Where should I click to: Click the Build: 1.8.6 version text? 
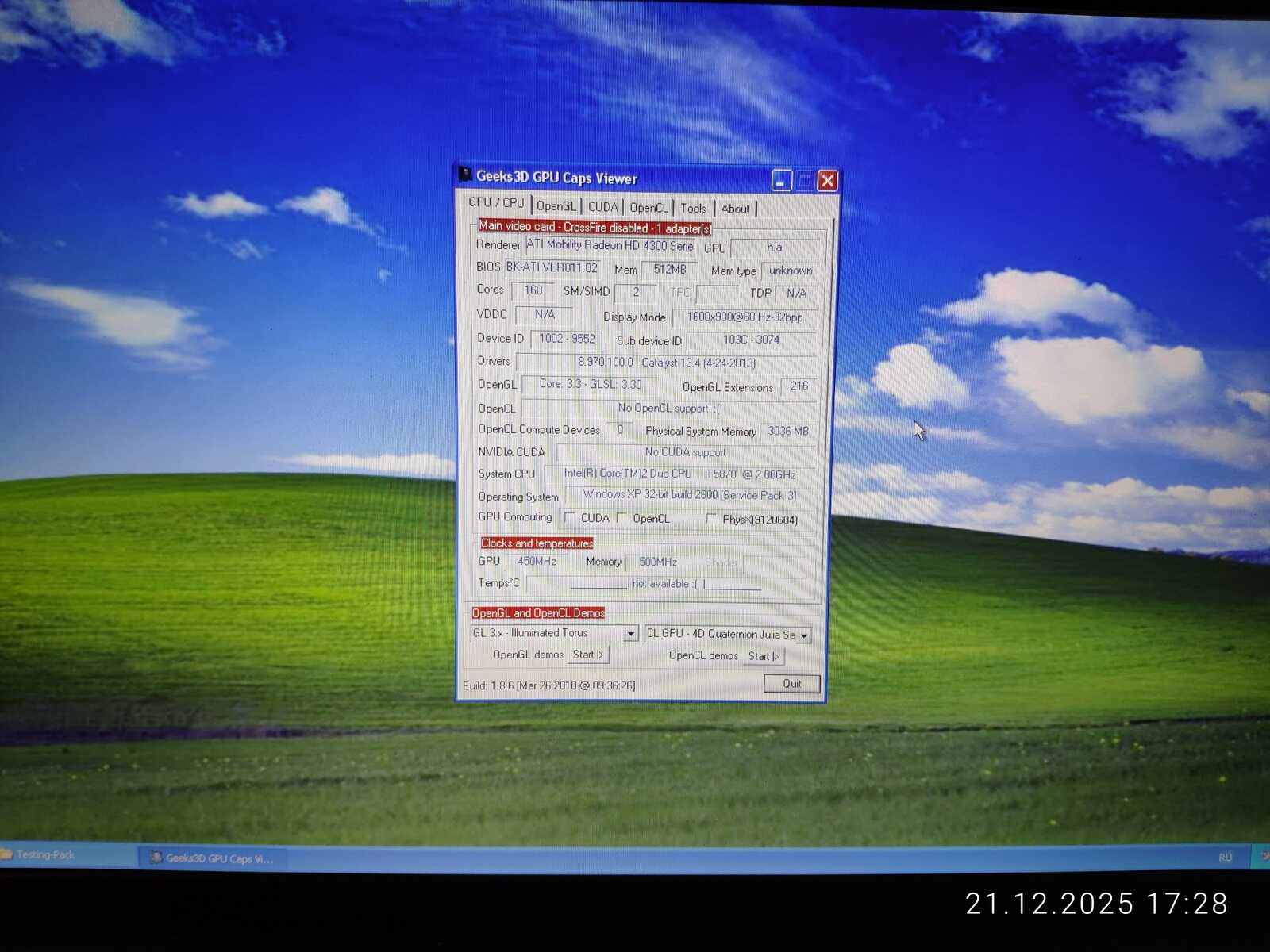[x=548, y=685]
